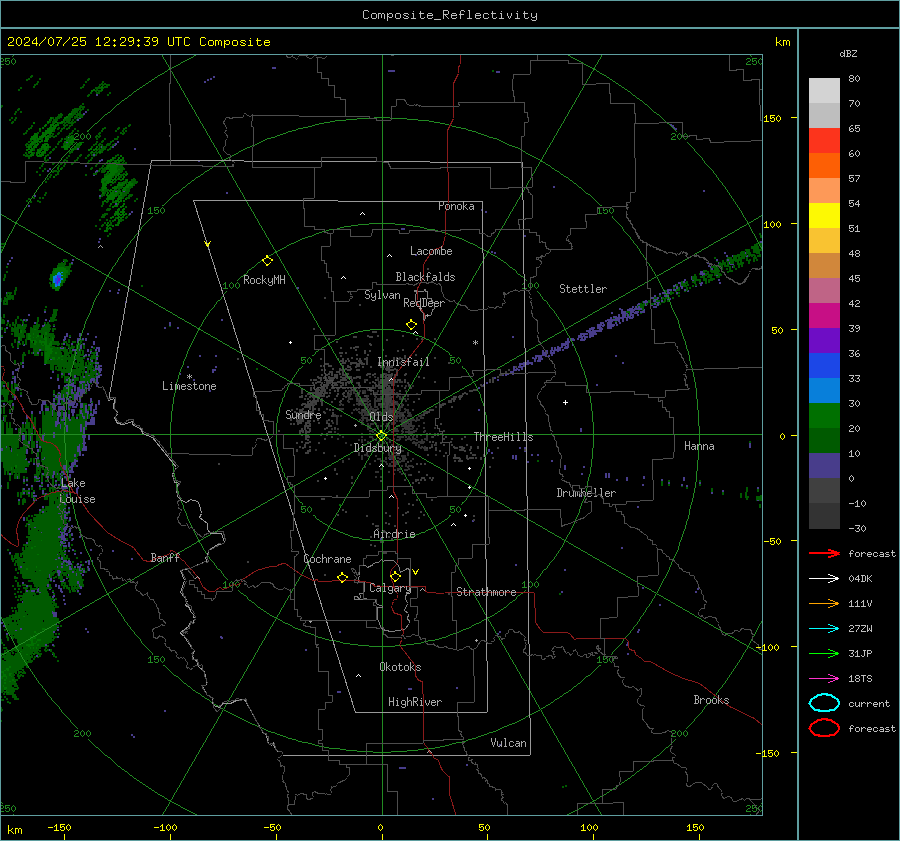Click the Sylvan label on map
Image resolution: width=900 pixels, height=841 pixels.
click(x=382, y=295)
